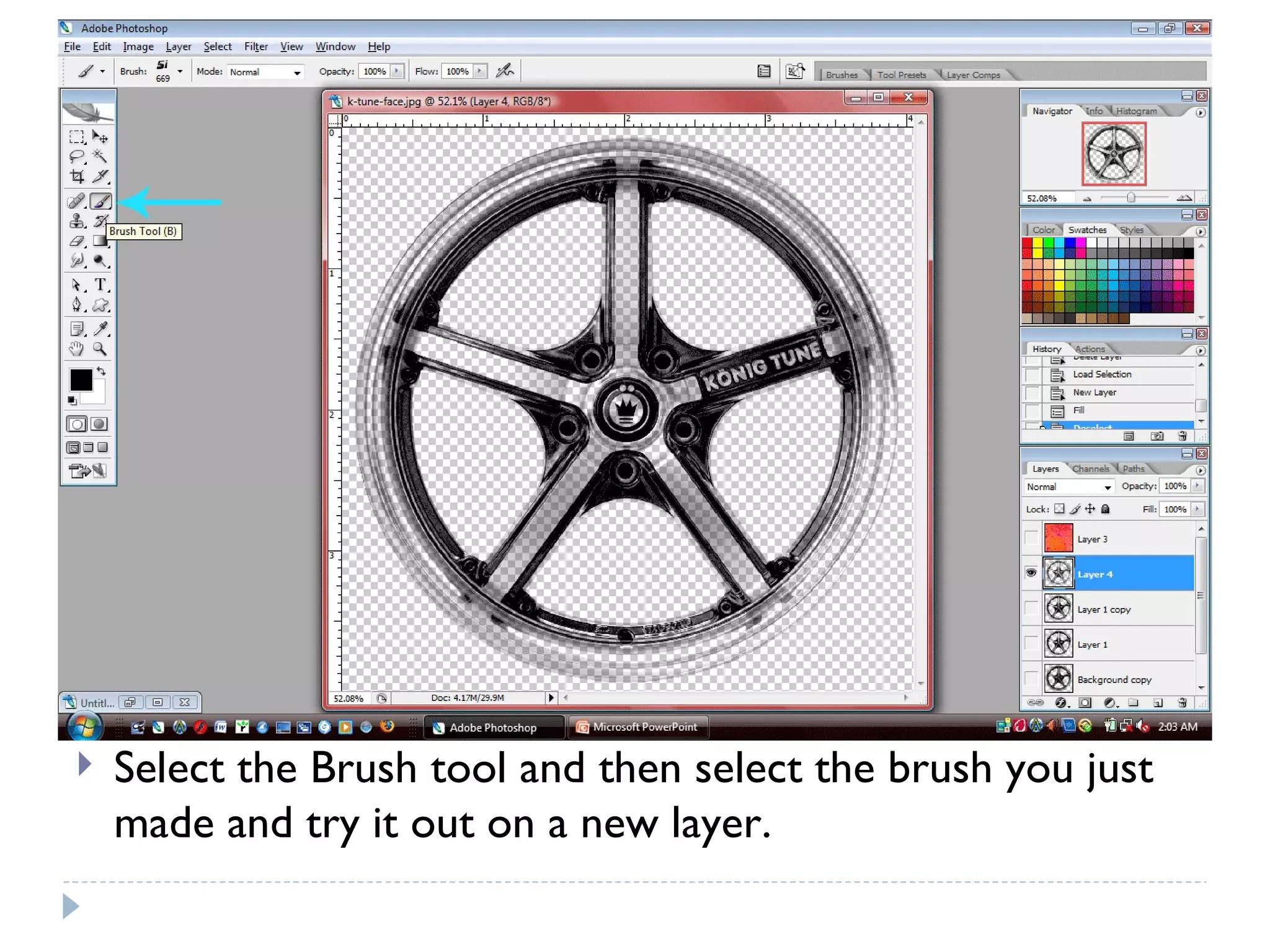The image size is (1270, 952).
Task: Pick the Magic Wand tool
Action: pyautogui.click(x=100, y=156)
